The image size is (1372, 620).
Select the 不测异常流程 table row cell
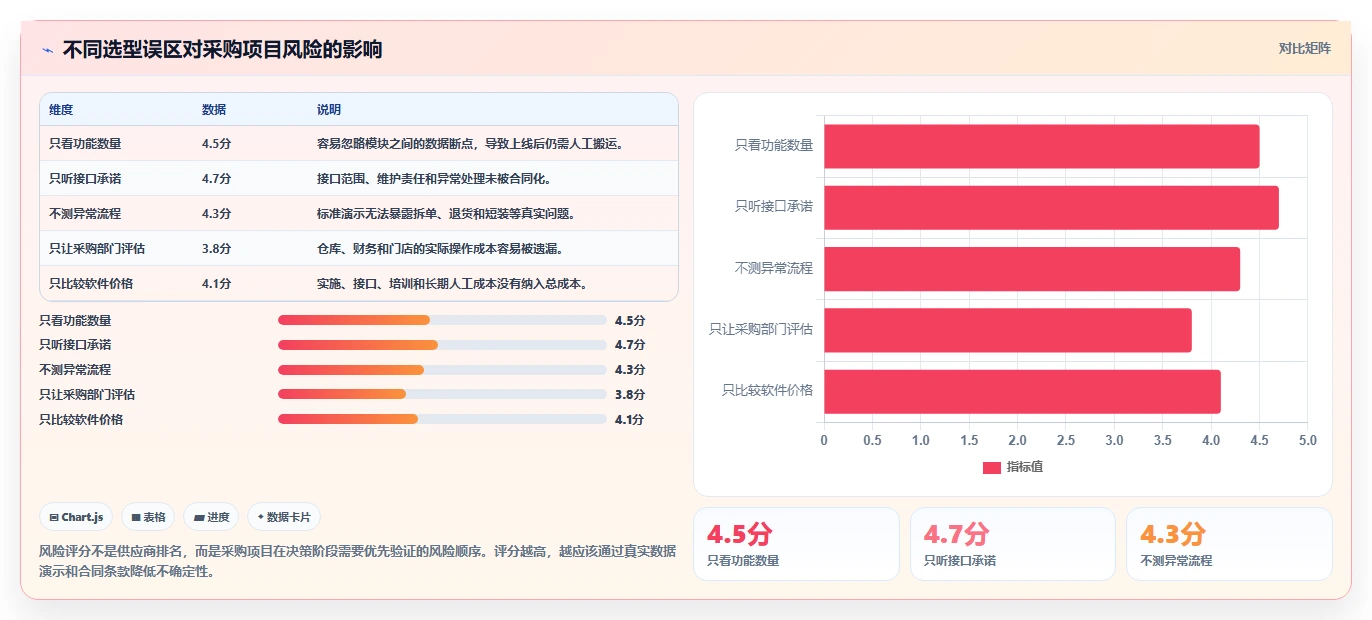click(85, 214)
